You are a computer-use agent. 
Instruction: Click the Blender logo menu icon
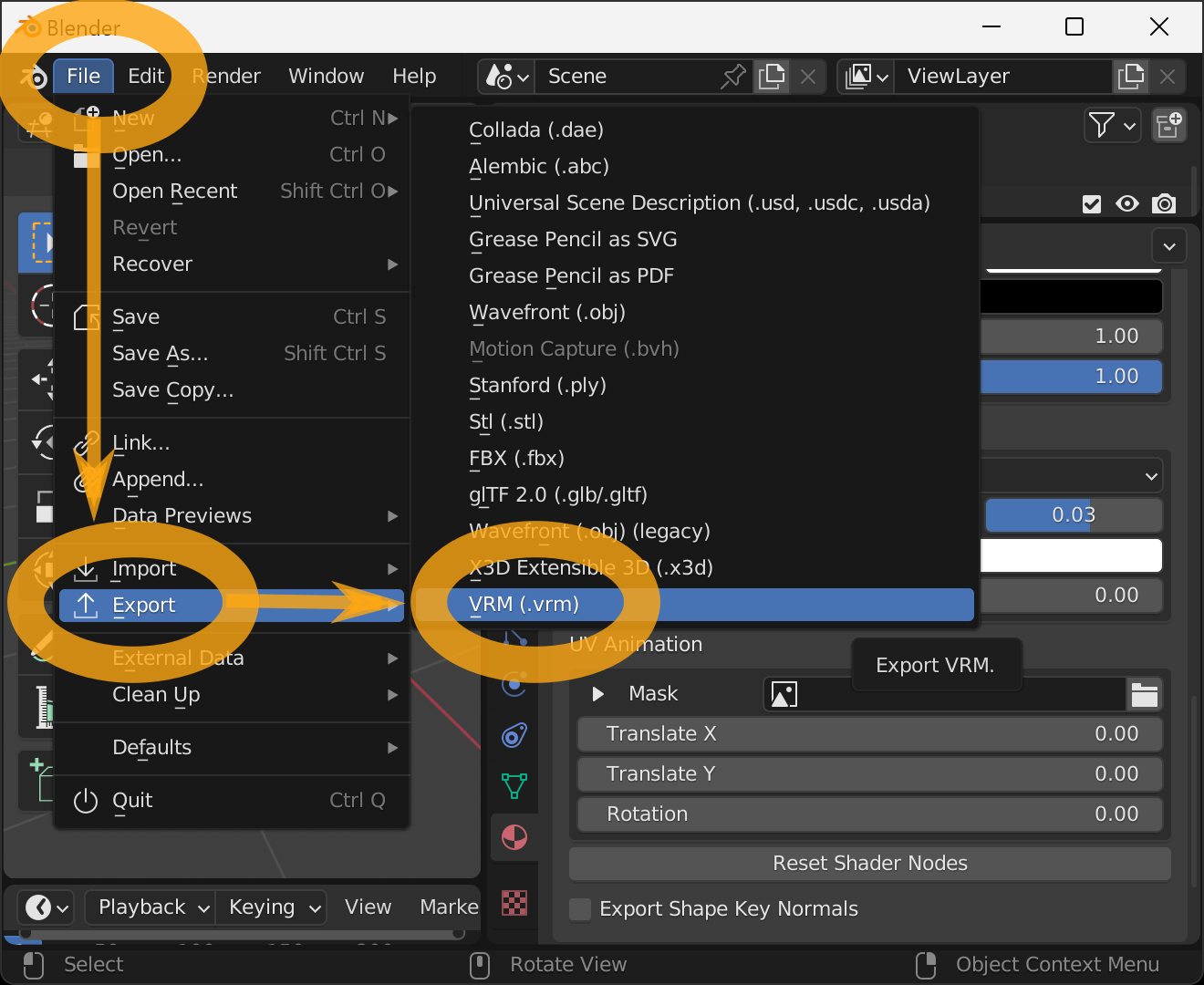34,77
